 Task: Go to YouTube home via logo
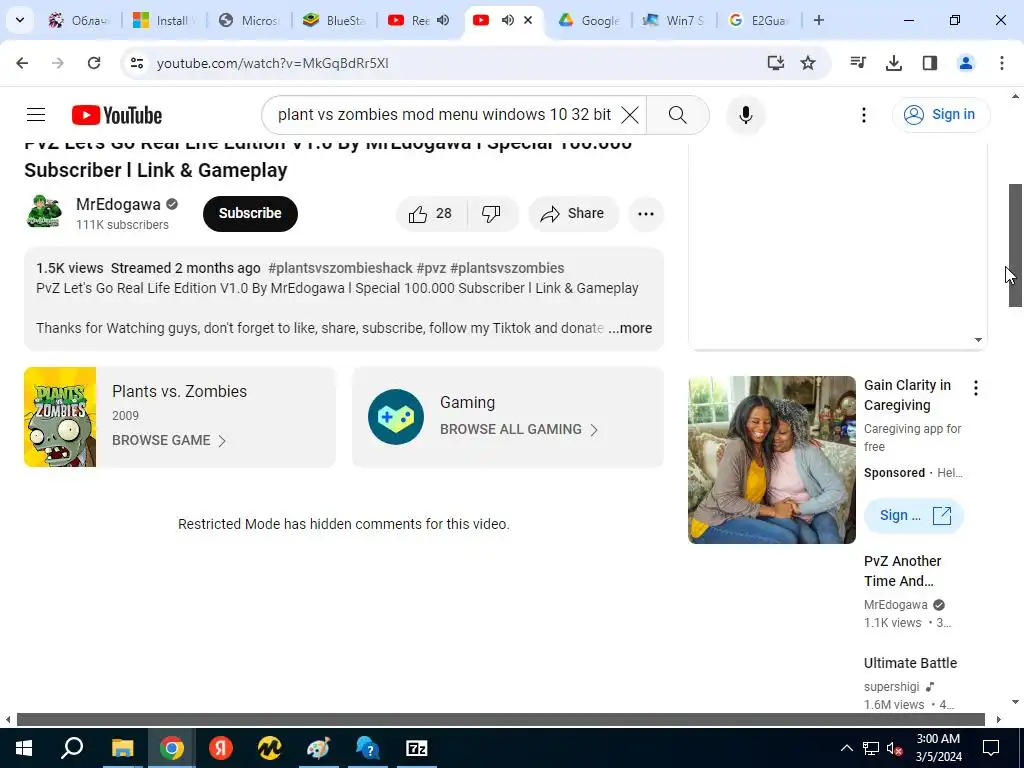(x=117, y=116)
